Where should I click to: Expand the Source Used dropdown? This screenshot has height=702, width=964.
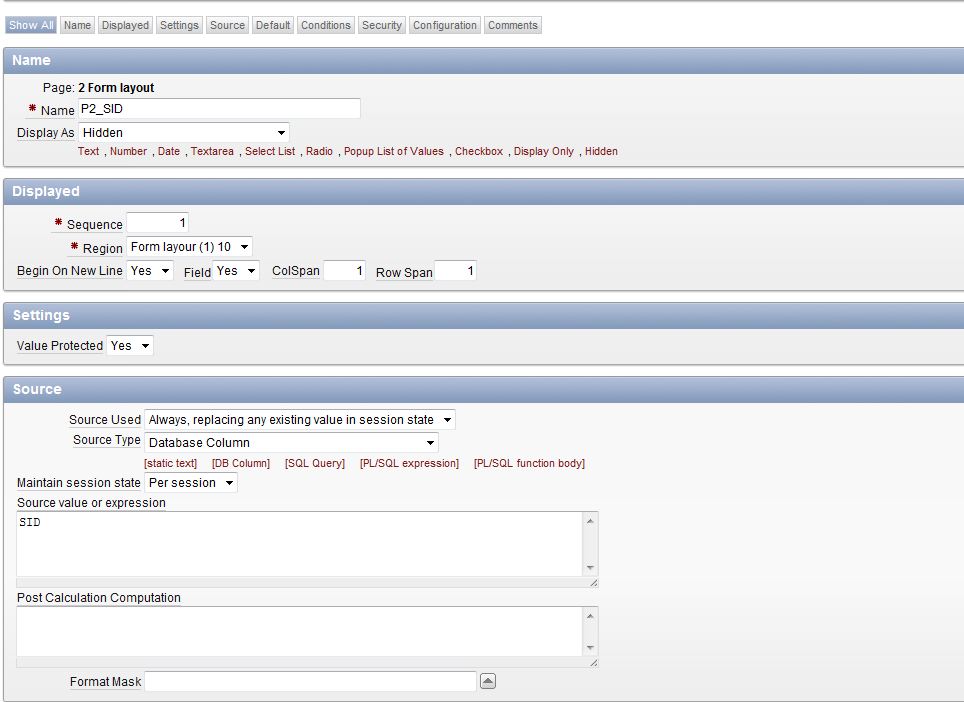(300, 420)
